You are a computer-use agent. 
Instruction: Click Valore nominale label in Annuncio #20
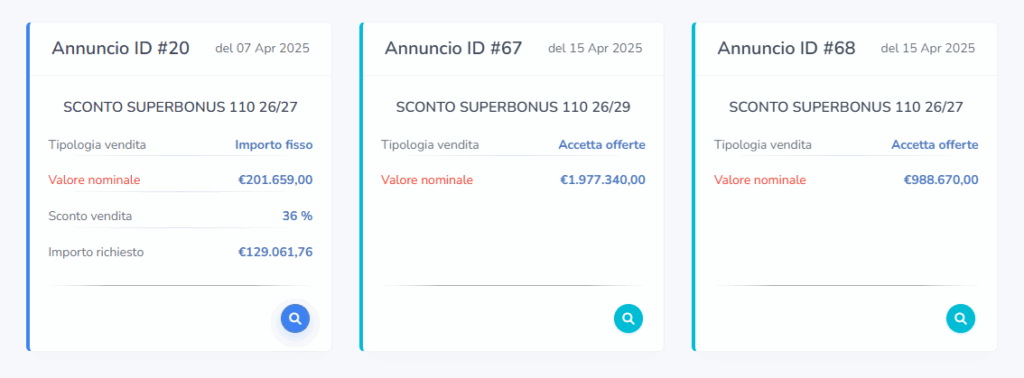[x=94, y=180]
